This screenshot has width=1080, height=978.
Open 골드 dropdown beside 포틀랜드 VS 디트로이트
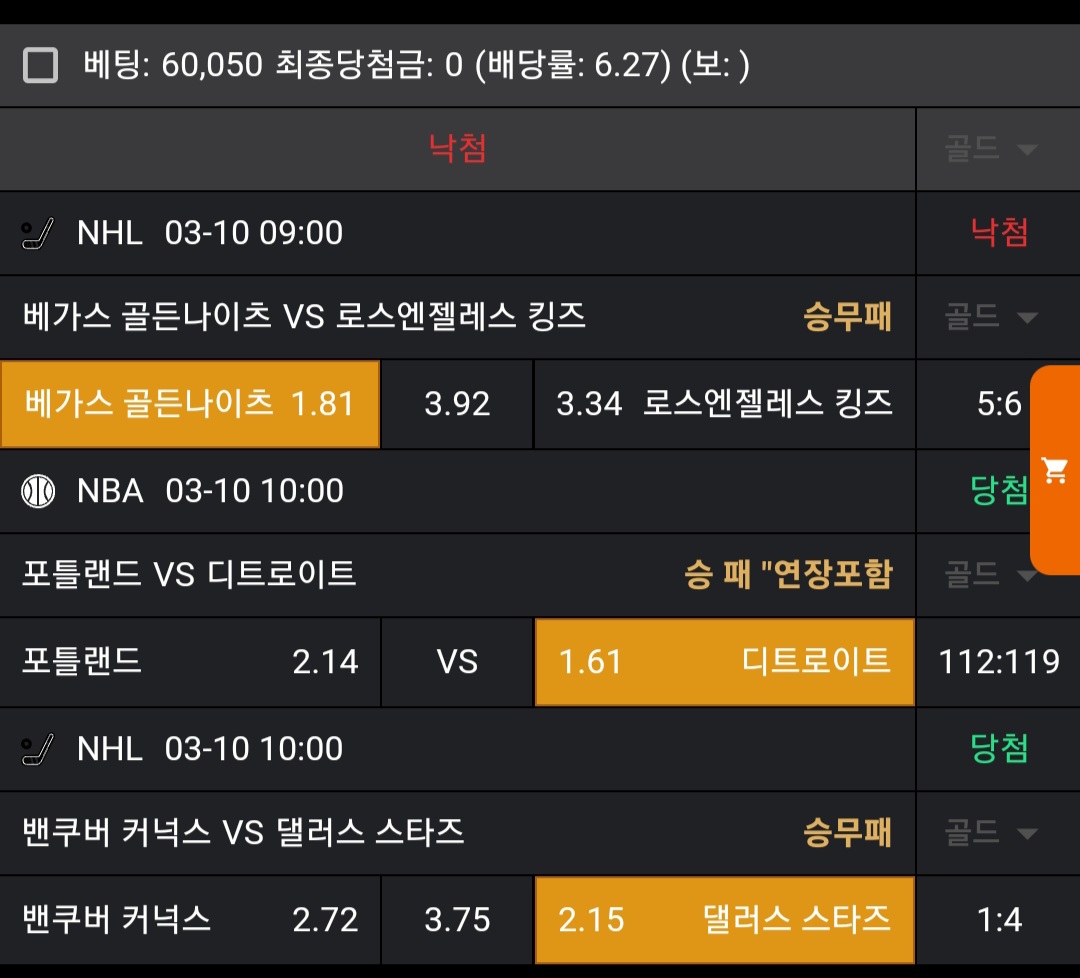tap(990, 575)
